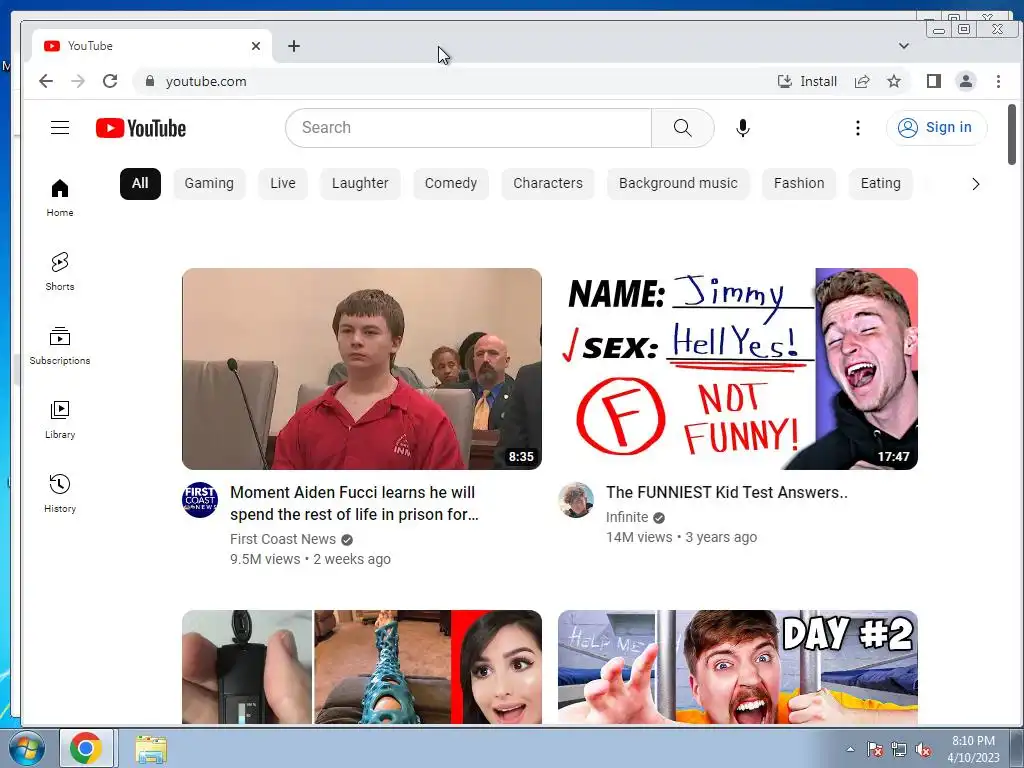
Task: Open Shorts from the sidebar
Action: pos(59,271)
